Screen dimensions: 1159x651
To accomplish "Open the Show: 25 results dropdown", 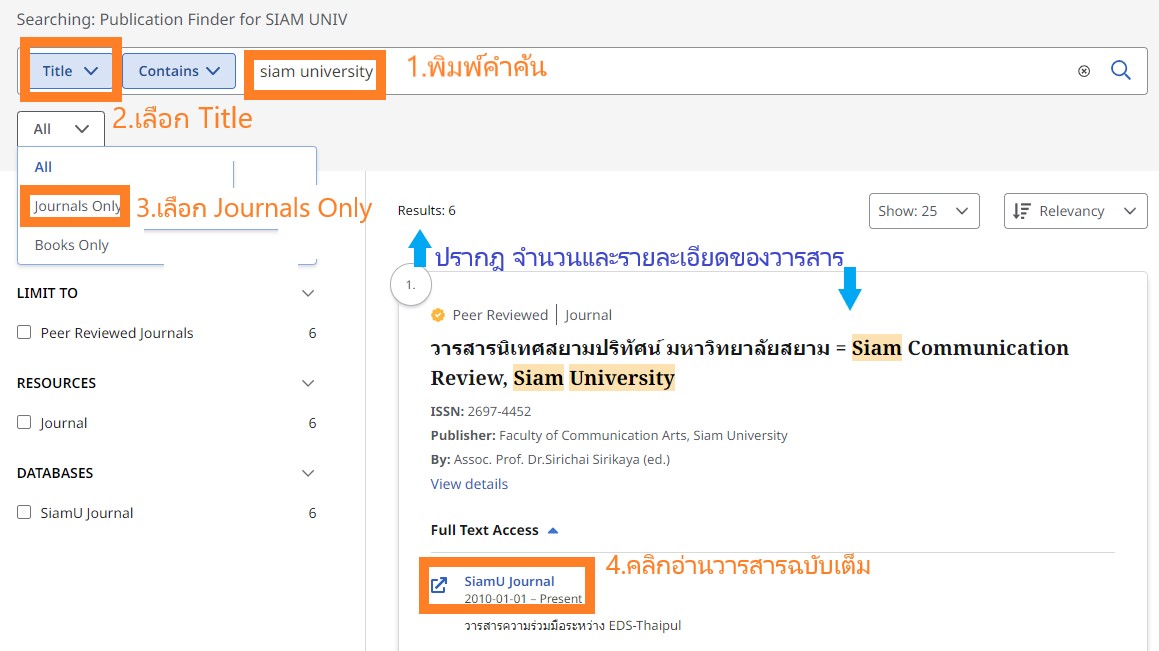I will click(x=921, y=211).
